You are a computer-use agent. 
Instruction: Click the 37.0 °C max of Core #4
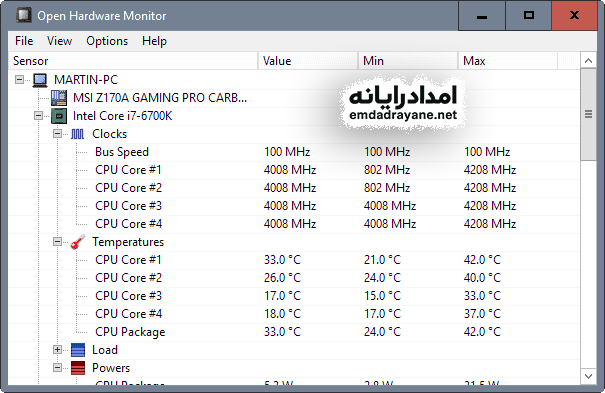(482, 314)
